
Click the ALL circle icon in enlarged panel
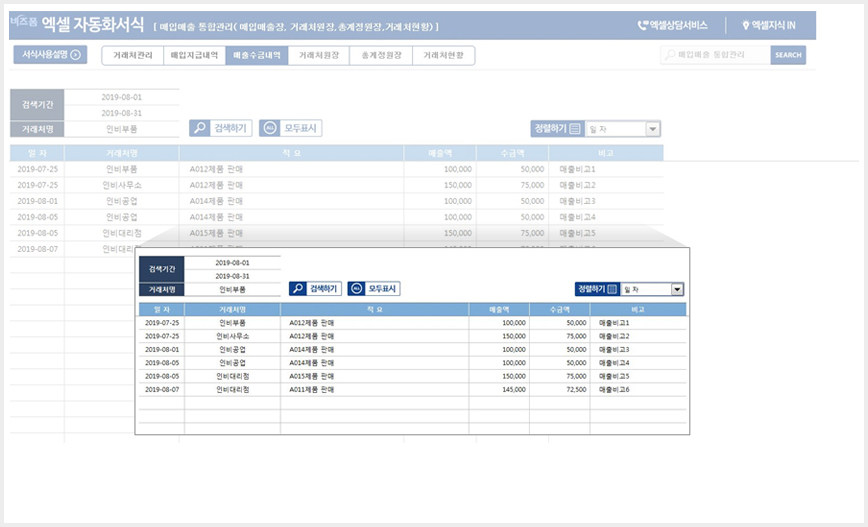point(356,288)
